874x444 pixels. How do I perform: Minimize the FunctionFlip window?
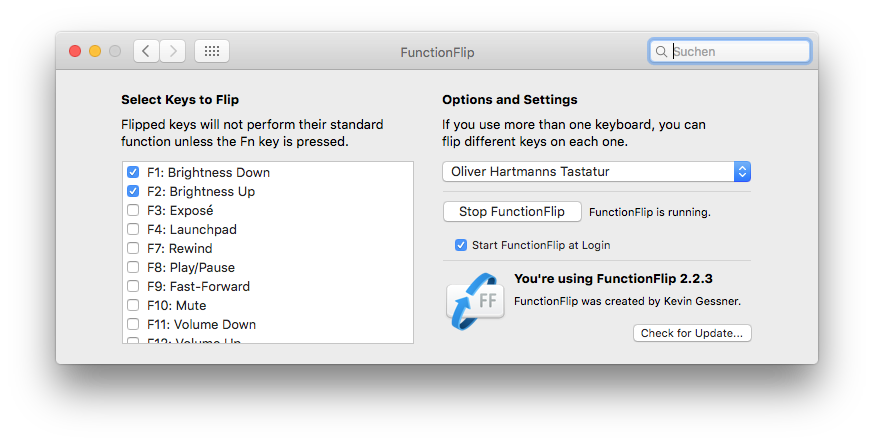click(x=95, y=51)
